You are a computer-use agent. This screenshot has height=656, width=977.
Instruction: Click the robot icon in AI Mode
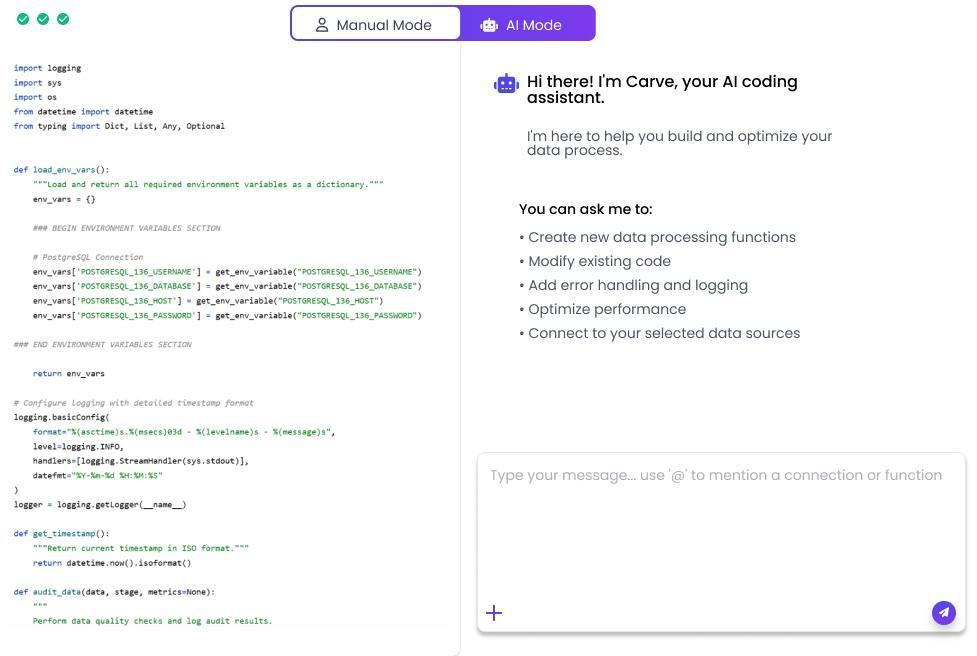[x=489, y=25]
